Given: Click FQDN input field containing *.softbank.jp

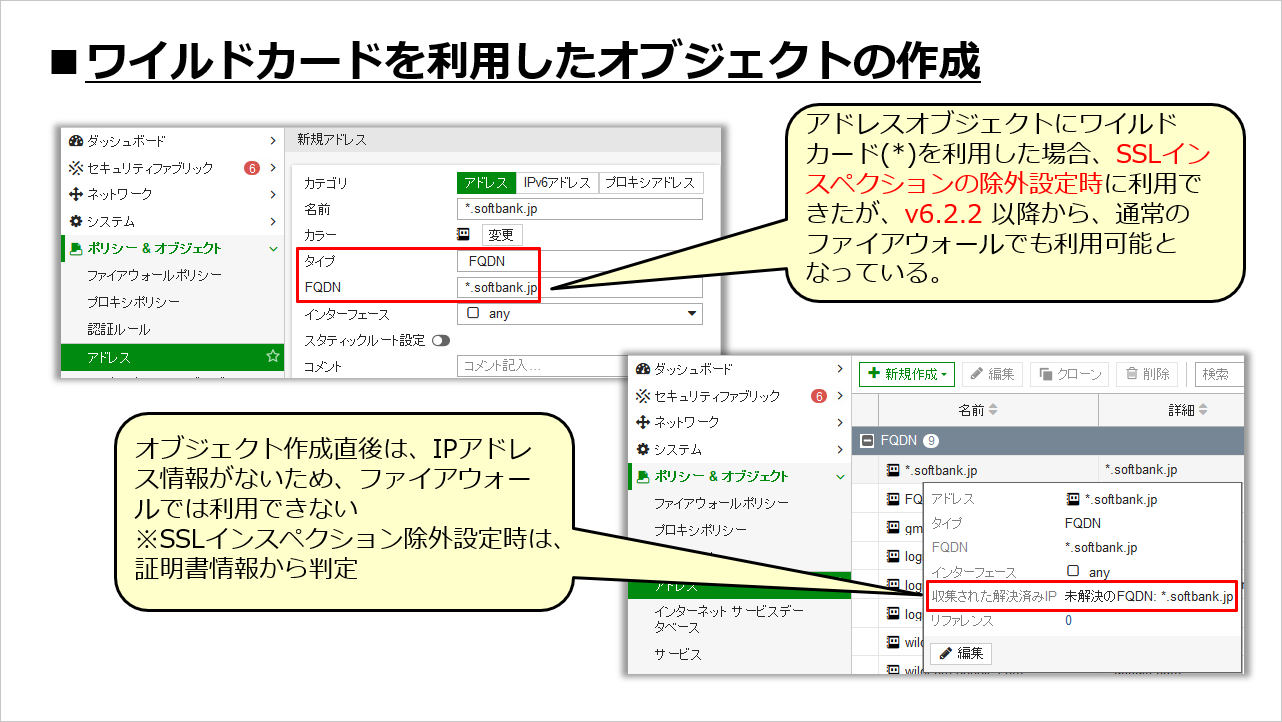Looking at the screenshot, I should (x=580, y=288).
